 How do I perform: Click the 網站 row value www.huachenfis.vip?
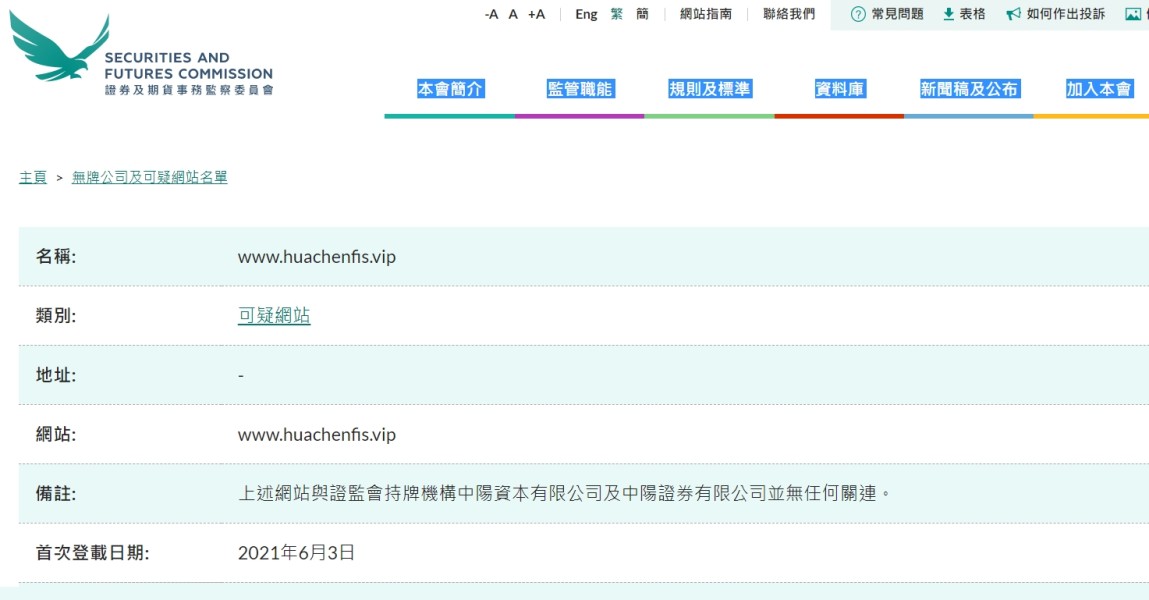[x=317, y=434]
